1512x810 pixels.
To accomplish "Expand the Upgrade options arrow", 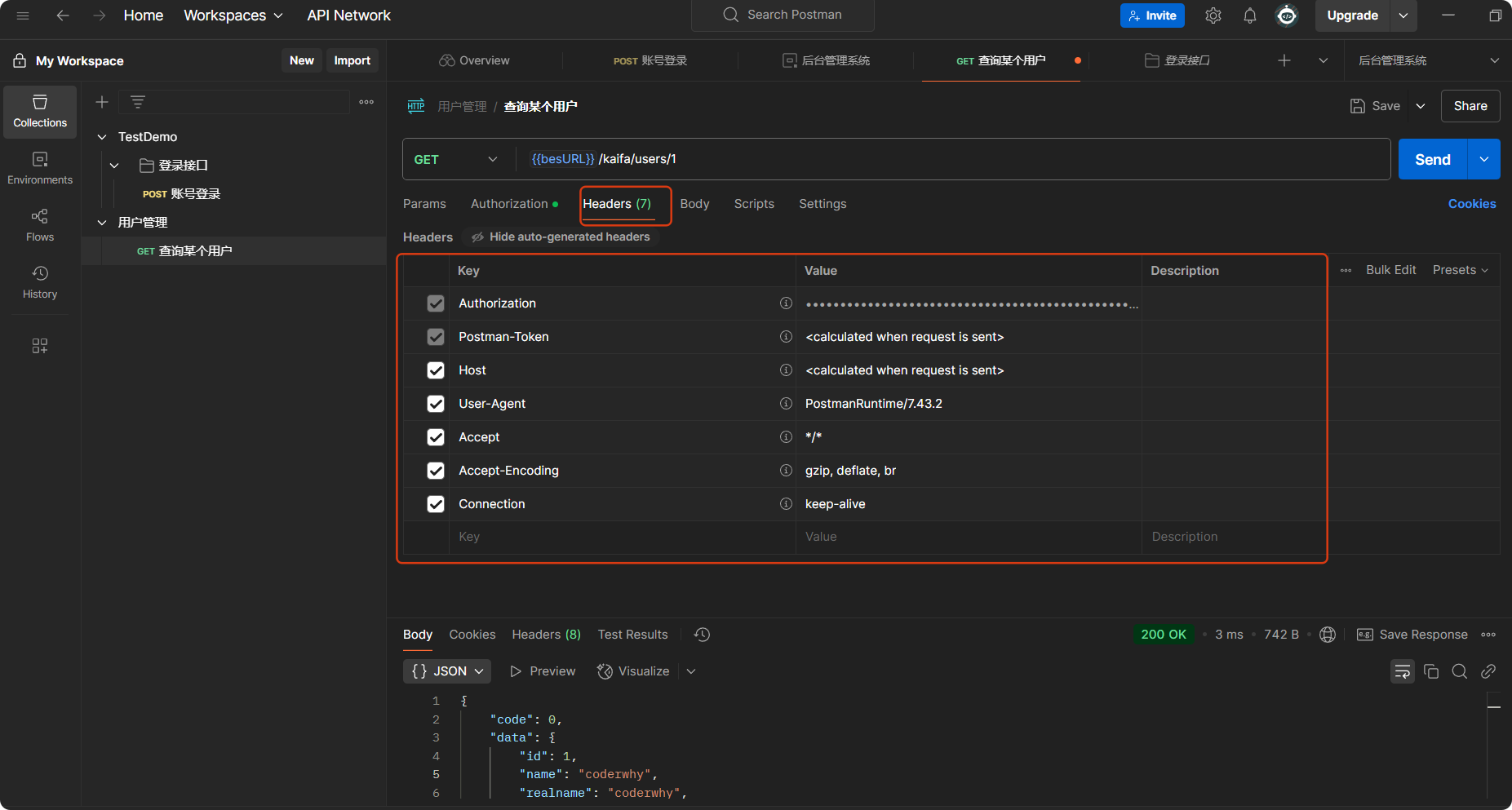I will (x=1403, y=15).
